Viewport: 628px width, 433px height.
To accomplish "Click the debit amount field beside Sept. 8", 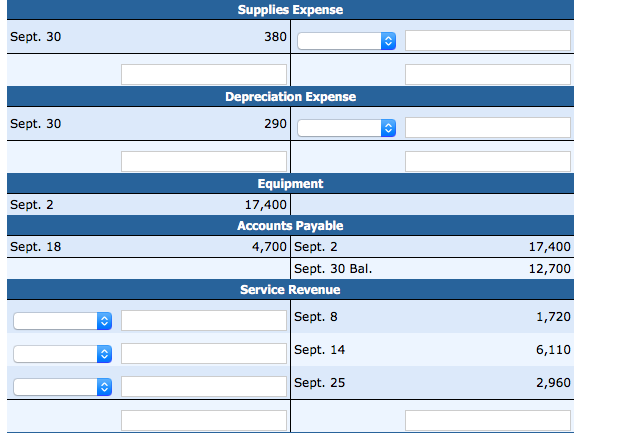I will tap(204, 321).
